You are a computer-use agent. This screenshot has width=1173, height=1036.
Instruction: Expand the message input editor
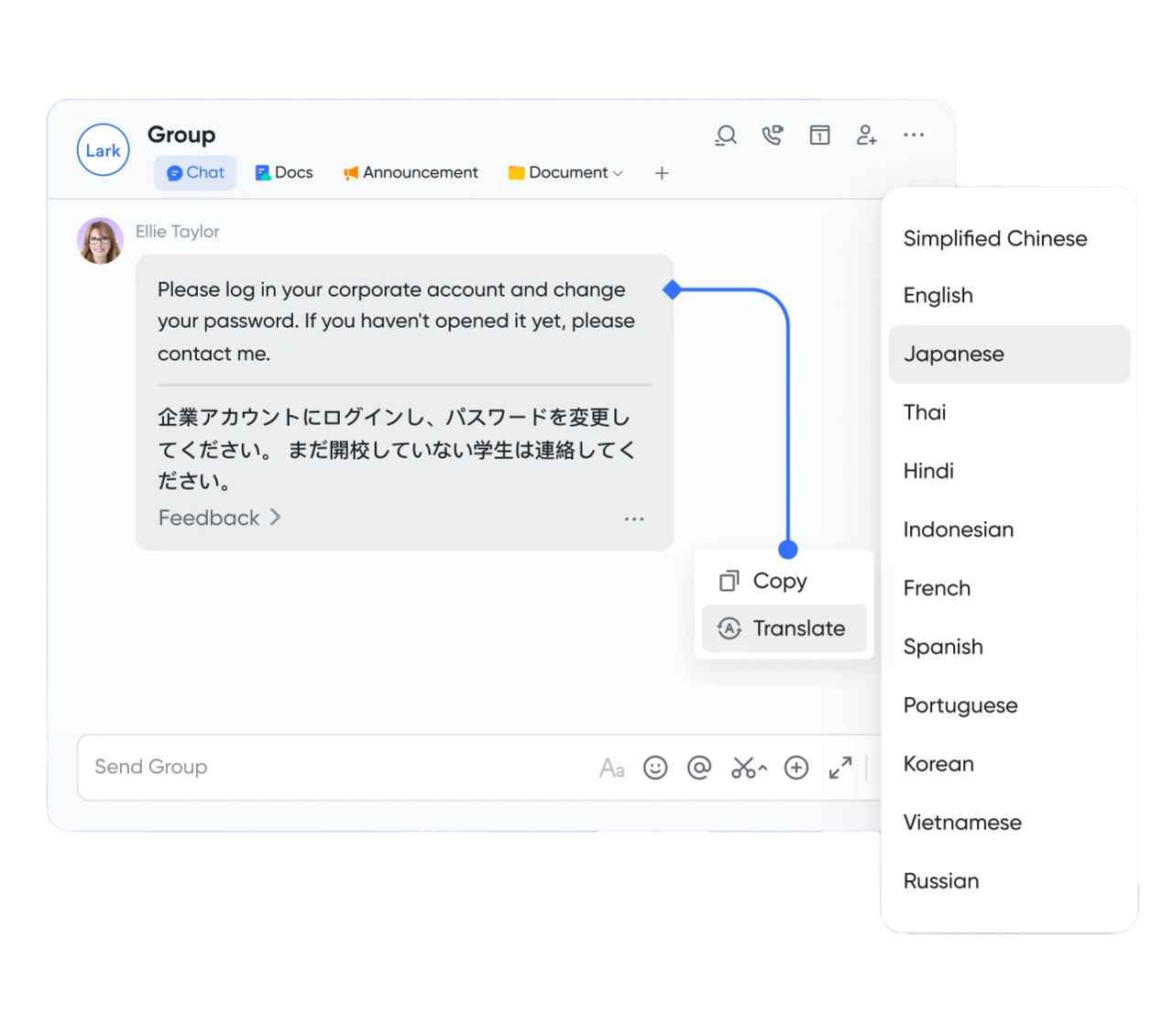pyautogui.click(x=840, y=768)
